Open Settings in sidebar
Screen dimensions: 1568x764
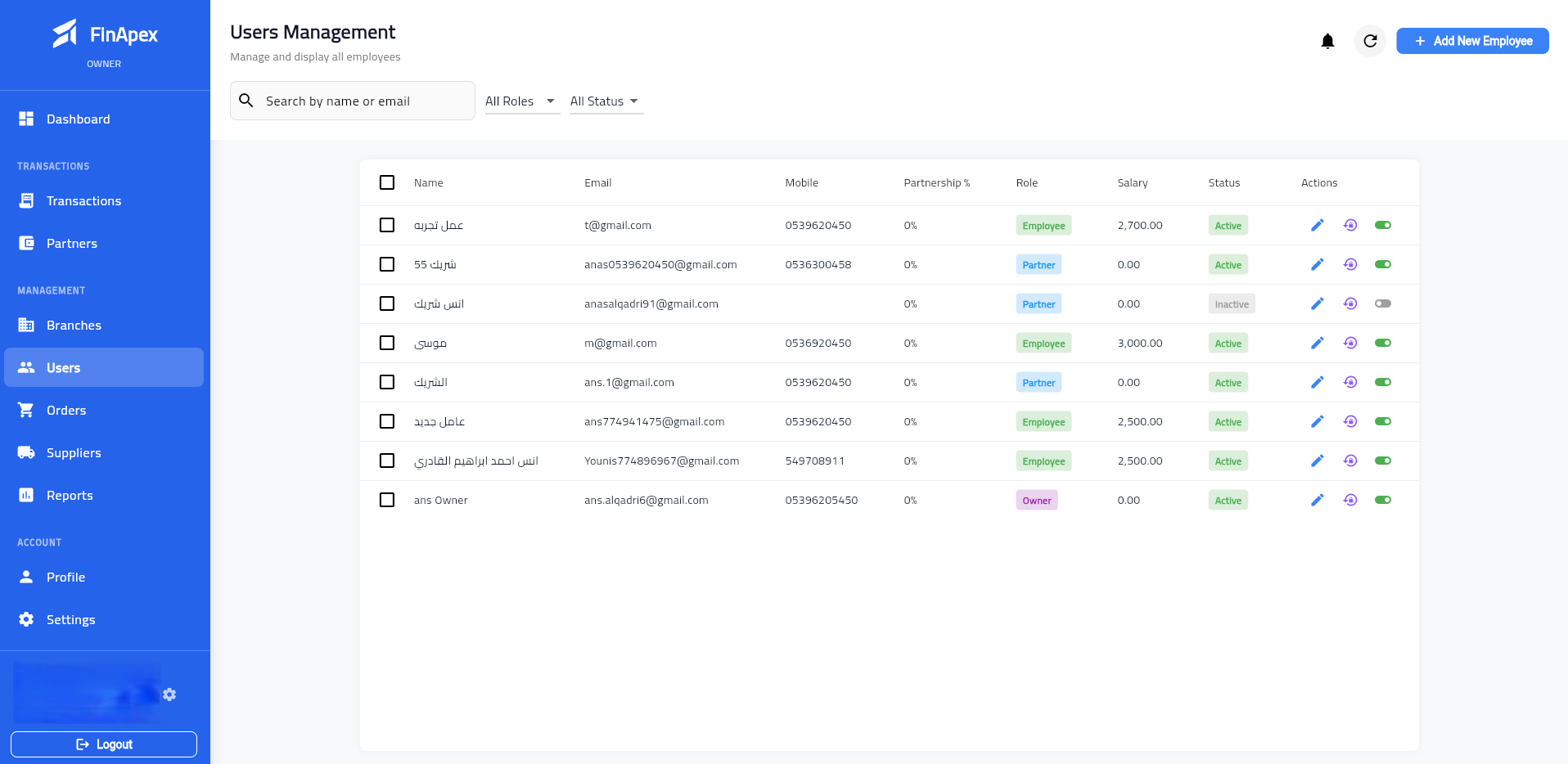104,619
